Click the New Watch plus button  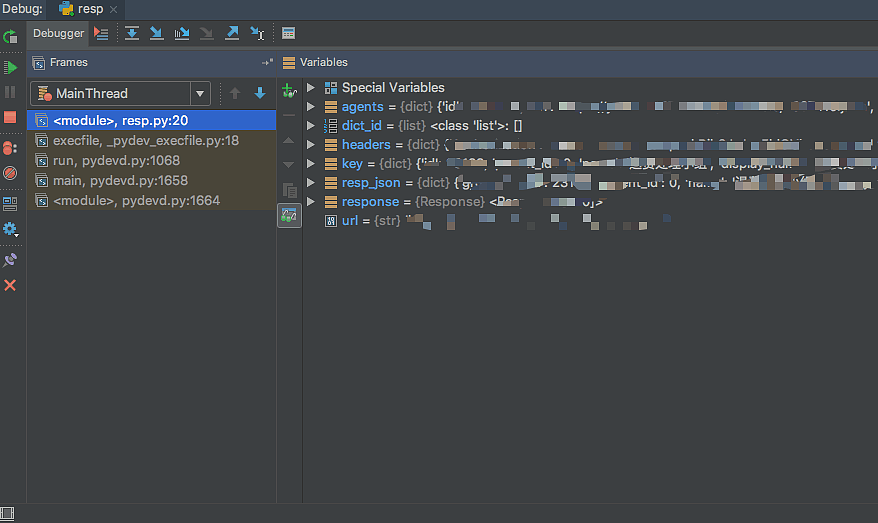tap(289, 91)
